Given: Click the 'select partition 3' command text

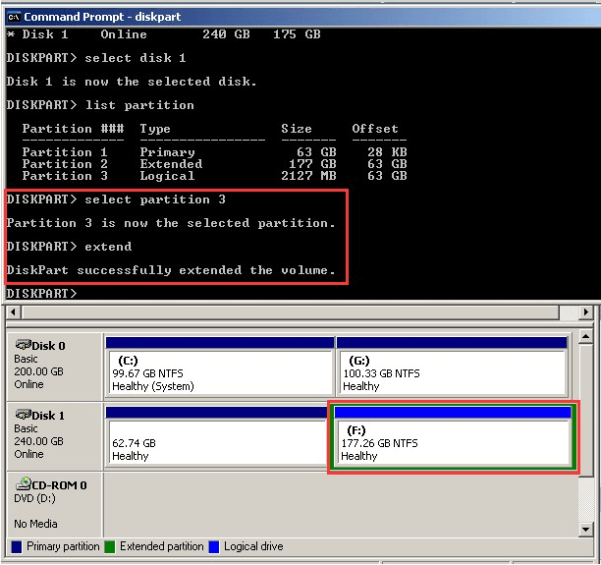Looking at the screenshot, I should pos(155,199).
